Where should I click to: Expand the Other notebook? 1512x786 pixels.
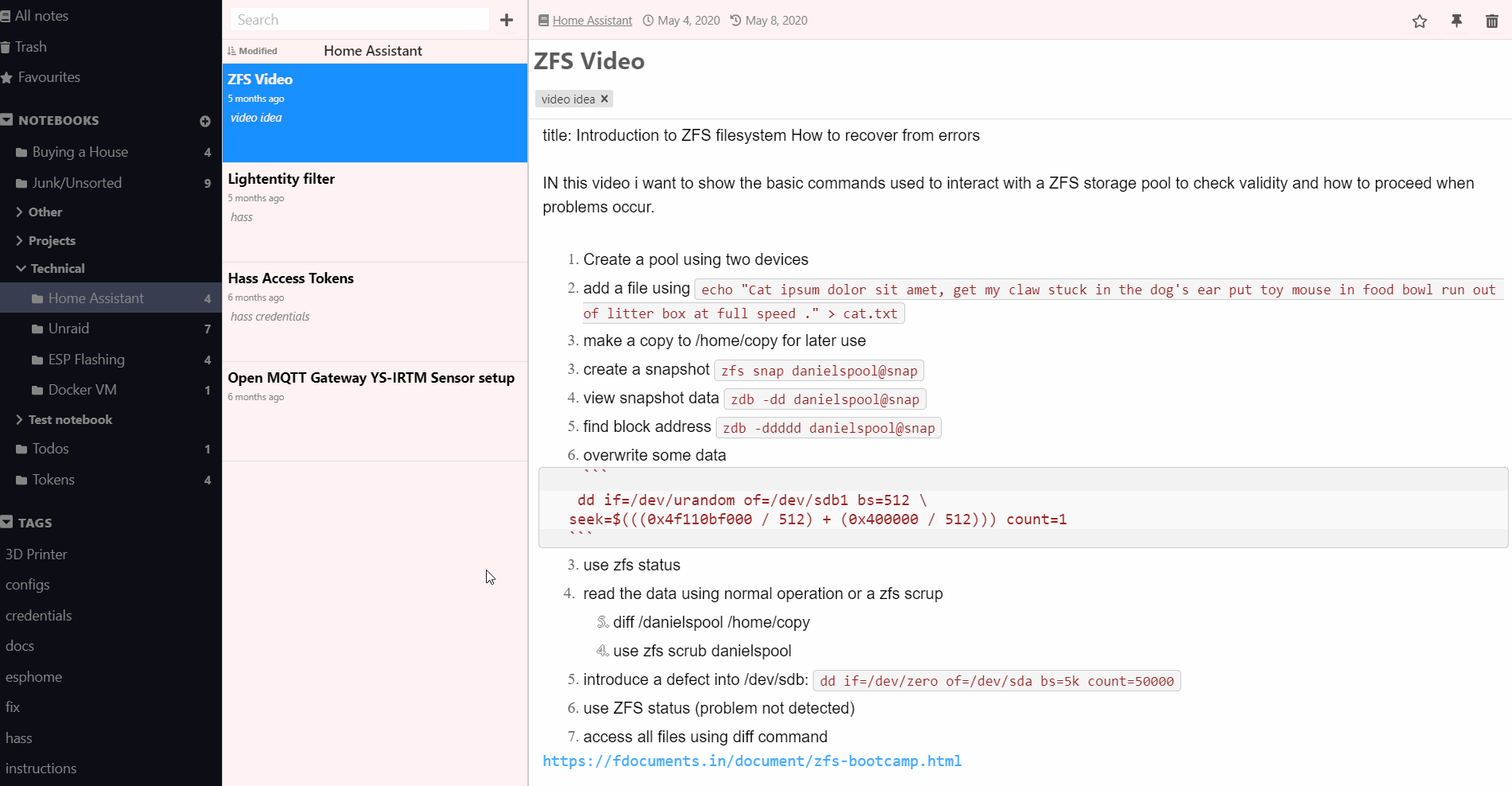click(x=19, y=212)
